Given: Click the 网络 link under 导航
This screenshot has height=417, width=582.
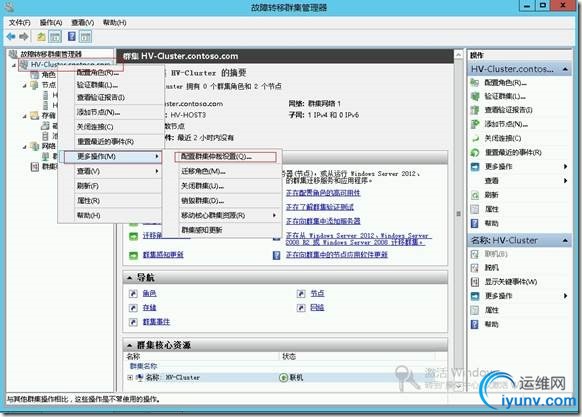Looking at the screenshot, I should coord(317,307).
